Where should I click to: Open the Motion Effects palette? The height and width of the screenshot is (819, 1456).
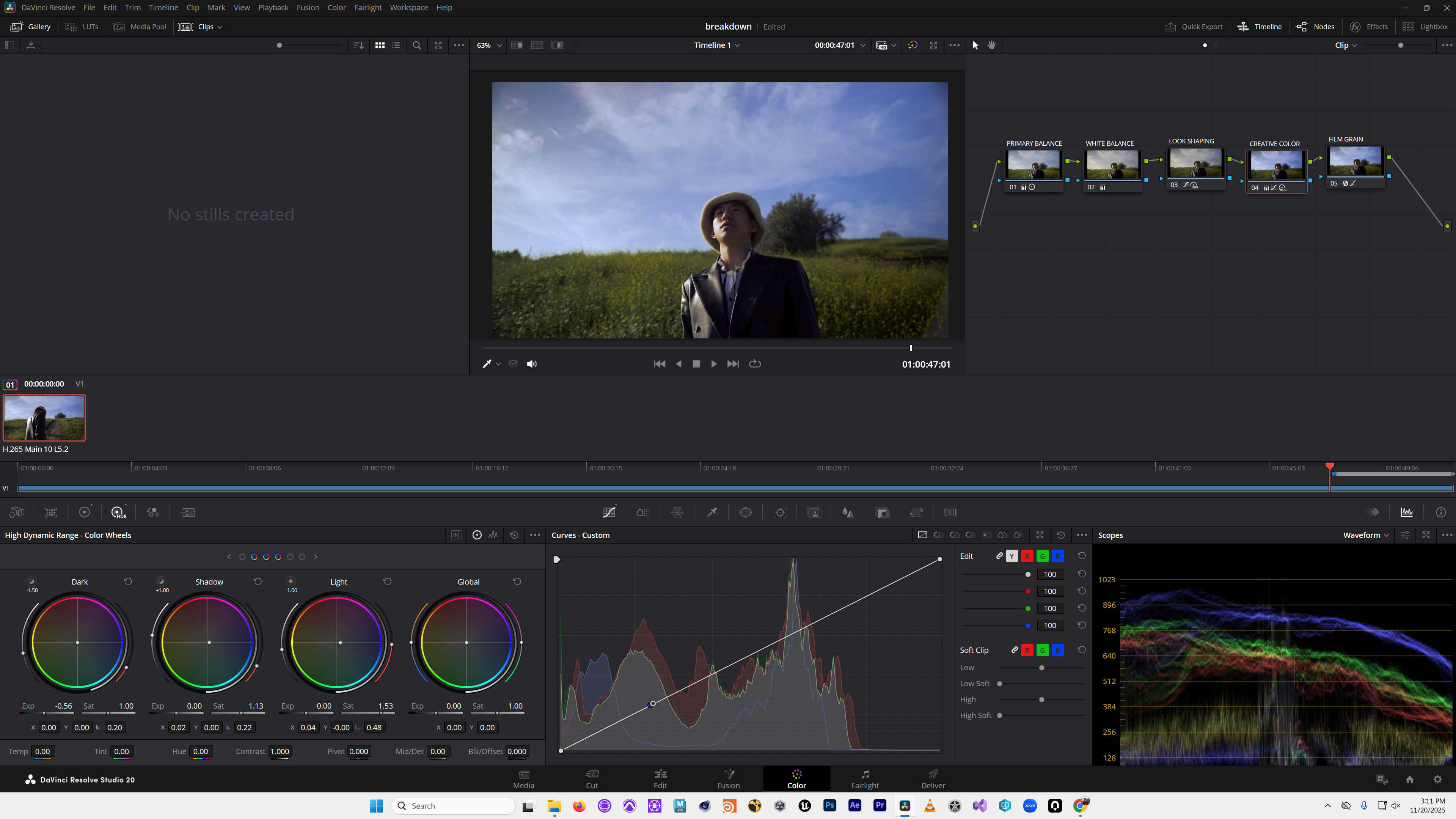click(x=188, y=512)
